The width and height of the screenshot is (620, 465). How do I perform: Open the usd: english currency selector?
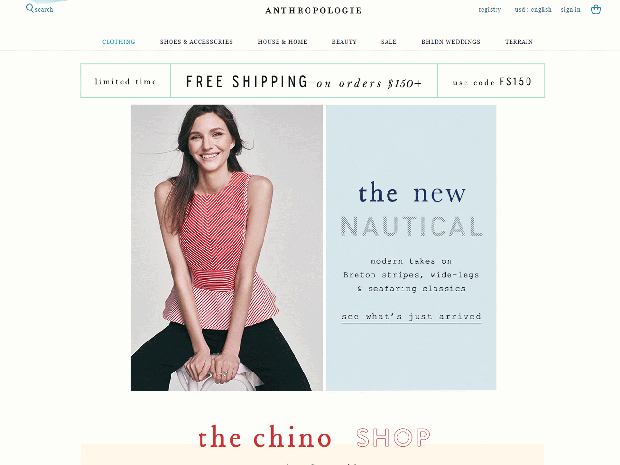(533, 9)
